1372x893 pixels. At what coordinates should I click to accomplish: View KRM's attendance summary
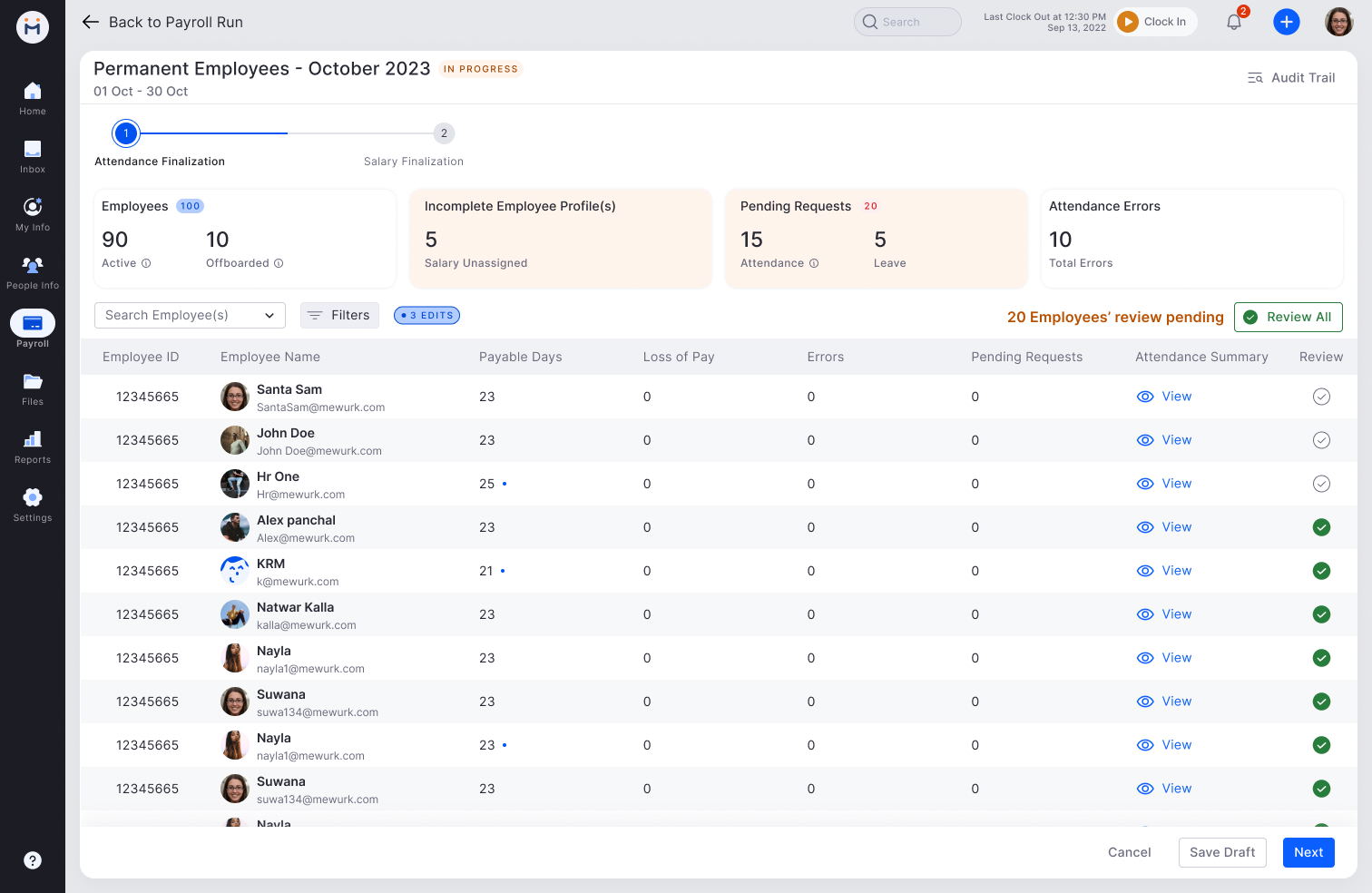point(1164,571)
